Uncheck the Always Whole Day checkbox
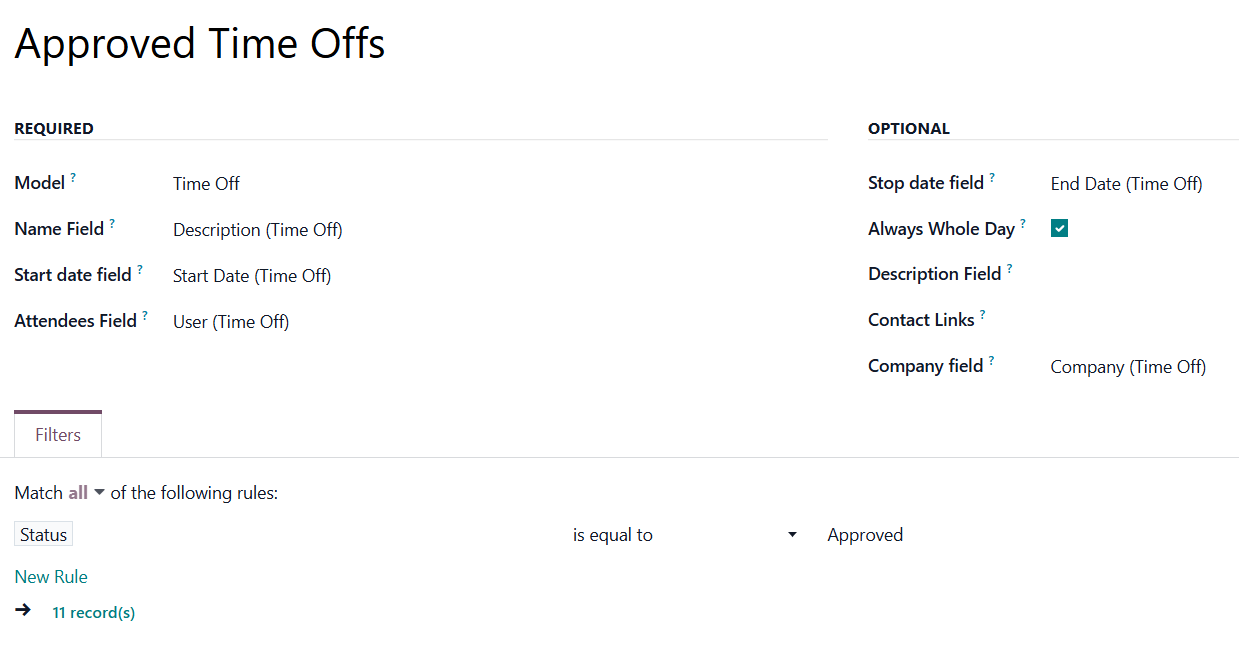 (1059, 229)
